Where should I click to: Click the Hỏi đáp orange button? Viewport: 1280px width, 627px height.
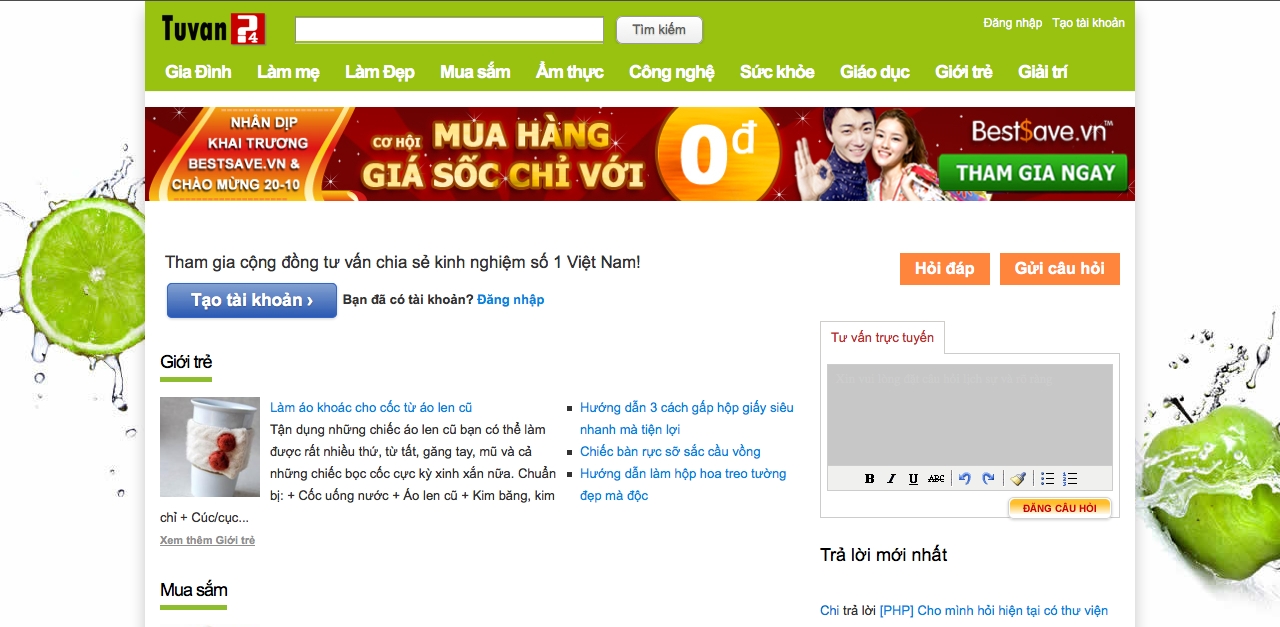[x=945, y=269]
